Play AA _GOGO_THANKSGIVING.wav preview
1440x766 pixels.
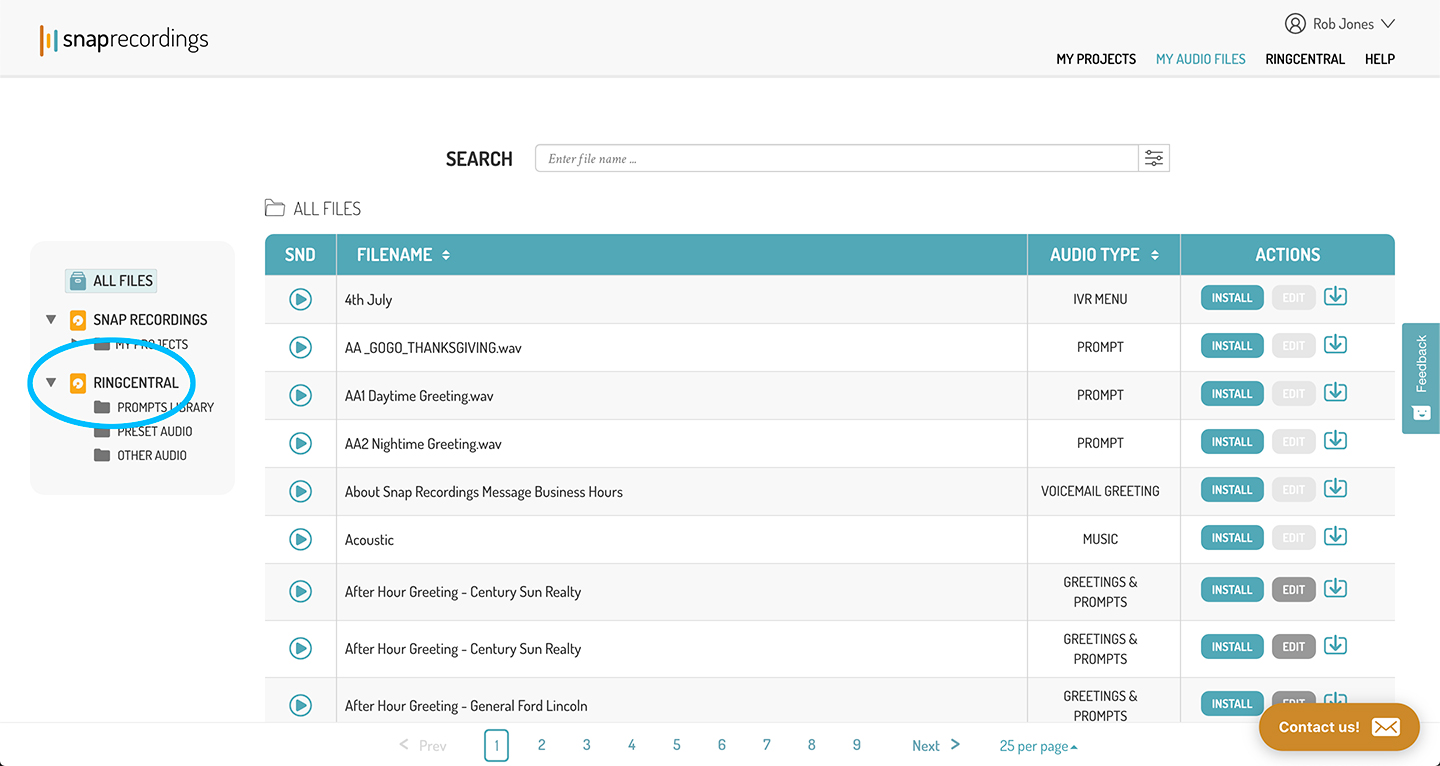300,347
